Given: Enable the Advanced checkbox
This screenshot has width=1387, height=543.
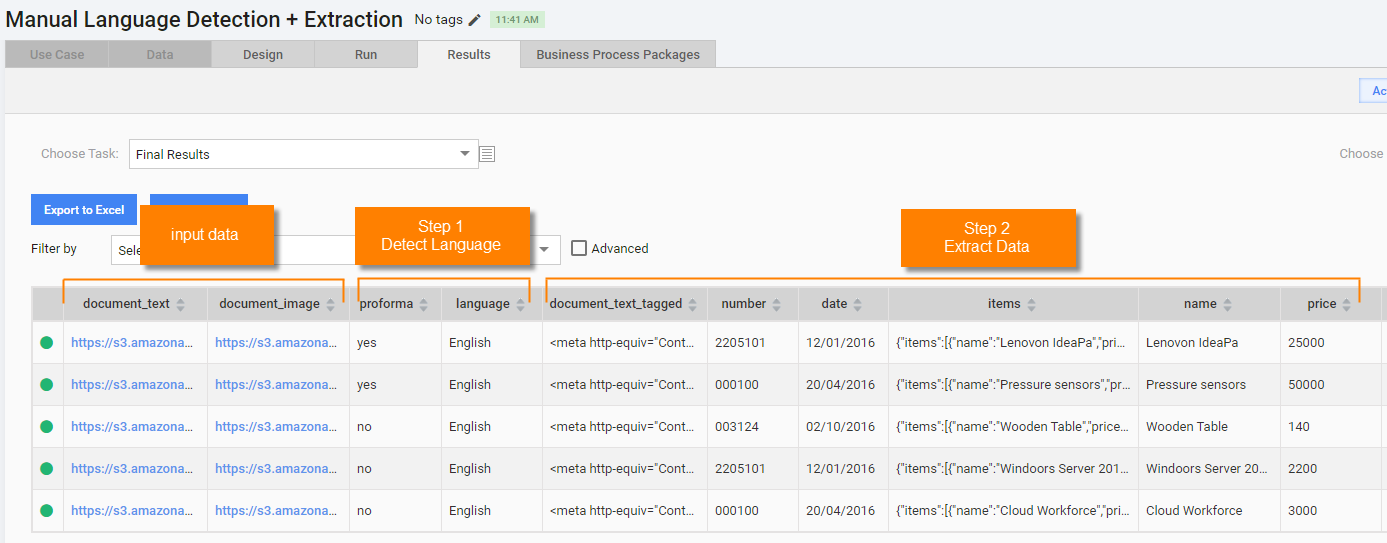Looking at the screenshot, I should tap(579, 248).
